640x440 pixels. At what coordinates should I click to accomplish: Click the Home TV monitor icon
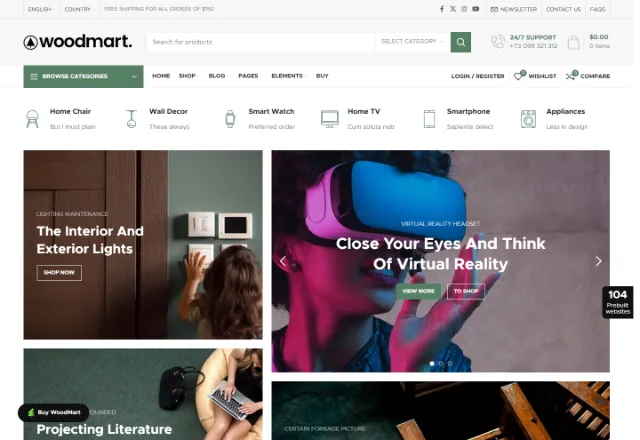click(x=329, y=119)
